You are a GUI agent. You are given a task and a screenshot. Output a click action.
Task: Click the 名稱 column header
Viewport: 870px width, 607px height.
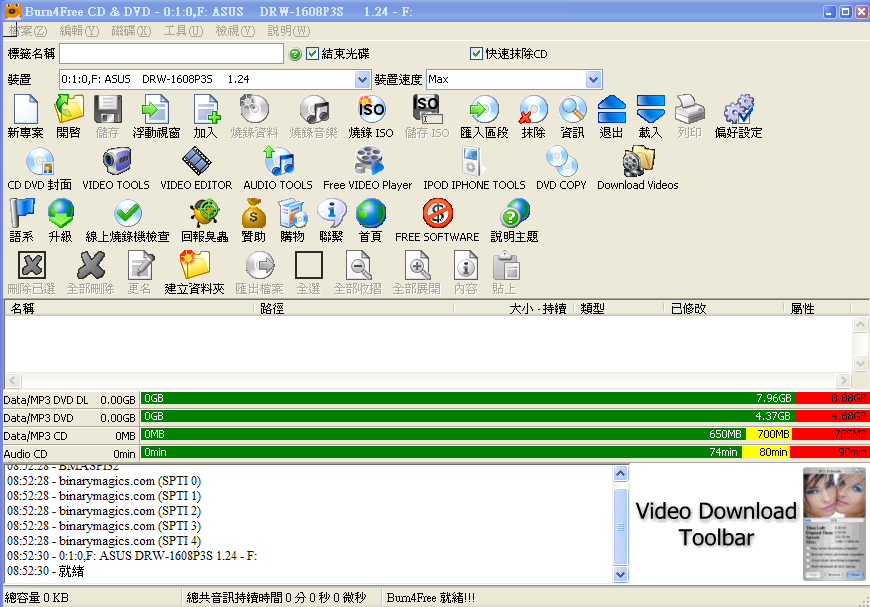(x=130, y=309)
